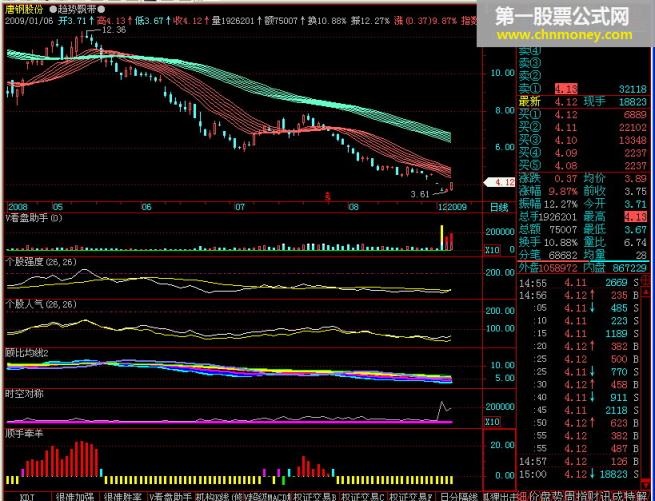The width and height of the screenshot is (655, 501).
Task: Switch to the KDJ indicator tab
Action: pos(27,497)
